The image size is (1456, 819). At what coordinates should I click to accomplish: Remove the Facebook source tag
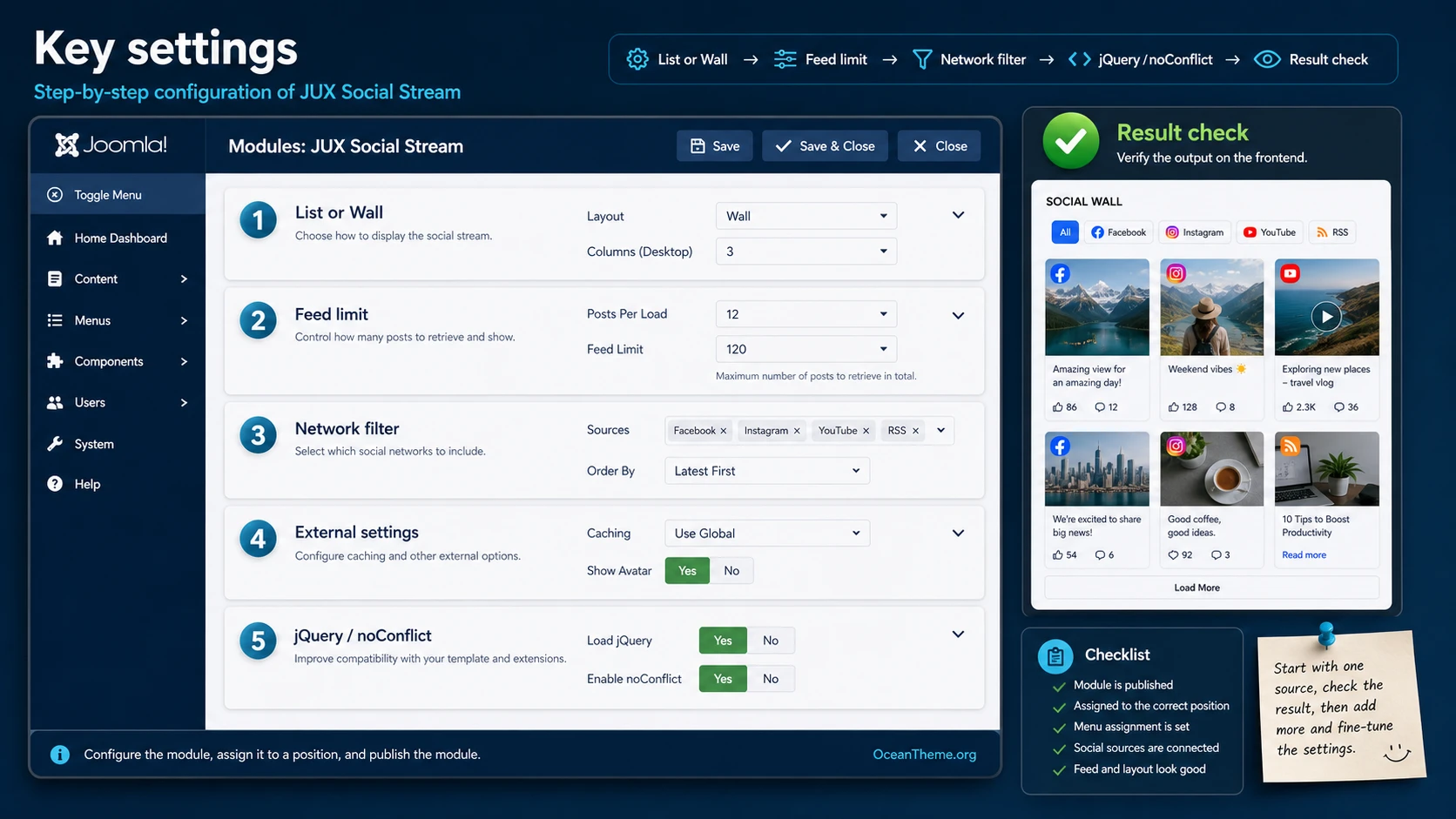723,431
